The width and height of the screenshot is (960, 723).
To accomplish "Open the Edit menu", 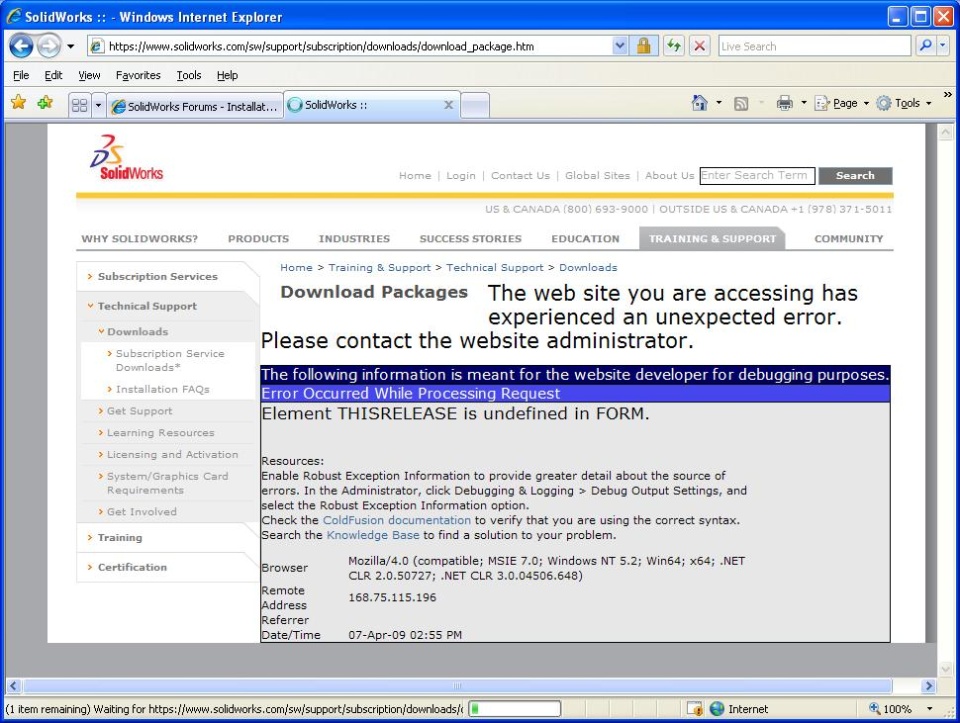I will (x=53, y=75).
